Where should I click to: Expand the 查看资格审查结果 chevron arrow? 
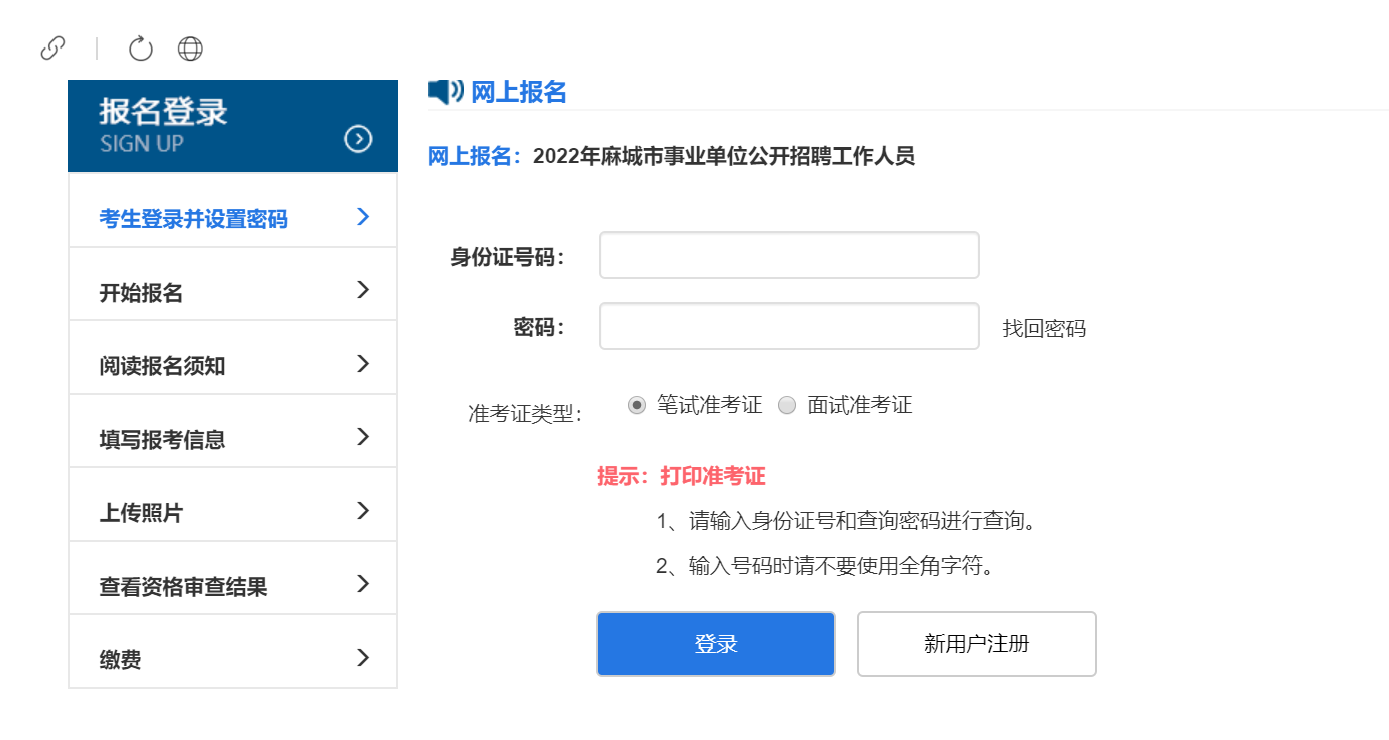(363, 584)
